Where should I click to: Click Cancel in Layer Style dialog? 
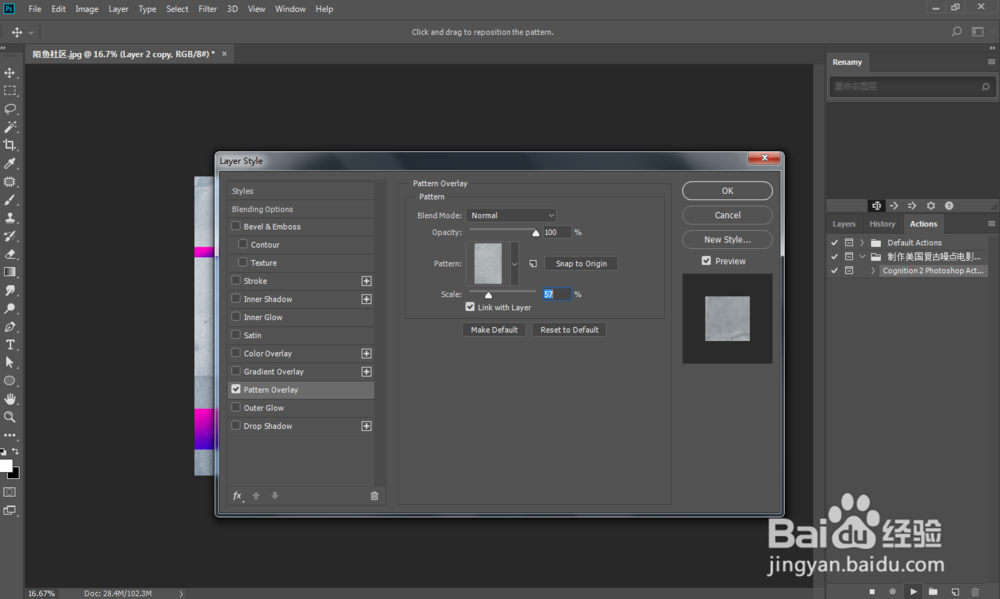[727, 215]
